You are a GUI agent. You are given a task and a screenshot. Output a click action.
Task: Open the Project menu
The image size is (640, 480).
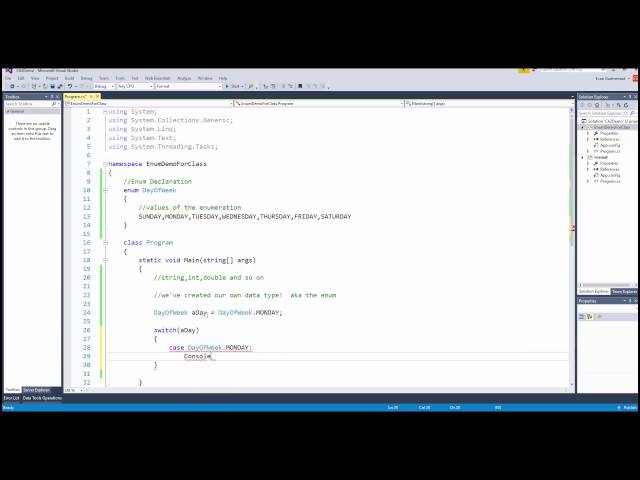[52, 78]
